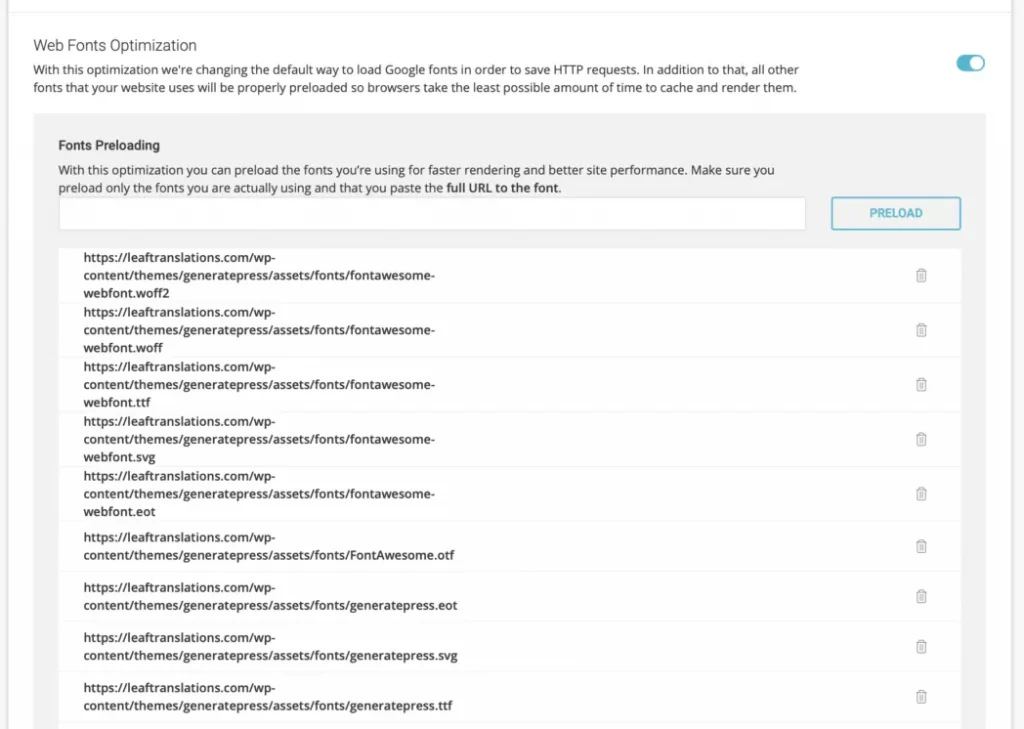Click the Web Fonts Optimization heading

(x=115, y=46)
